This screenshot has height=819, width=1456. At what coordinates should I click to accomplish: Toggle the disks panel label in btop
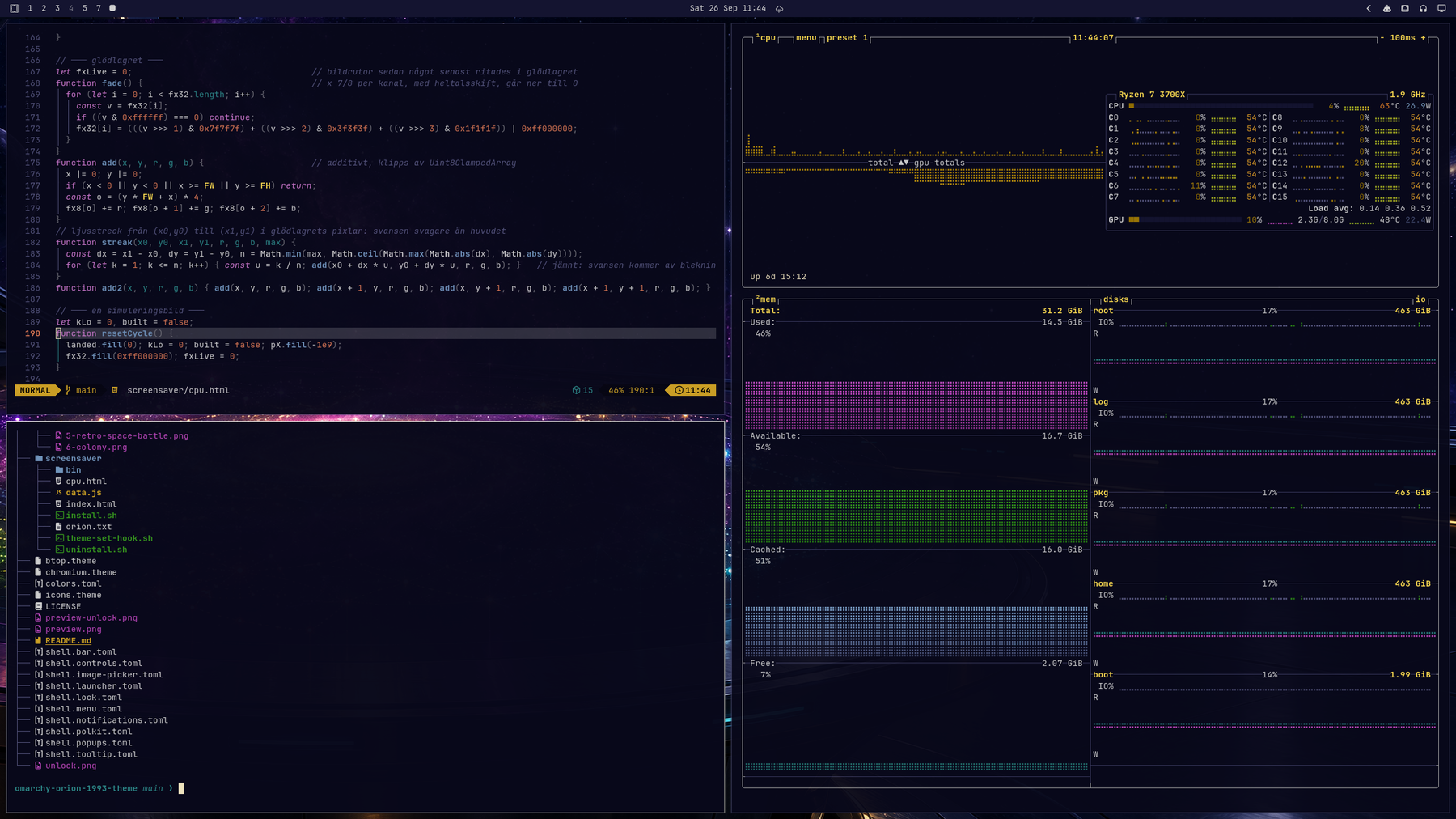(1115, 299)
